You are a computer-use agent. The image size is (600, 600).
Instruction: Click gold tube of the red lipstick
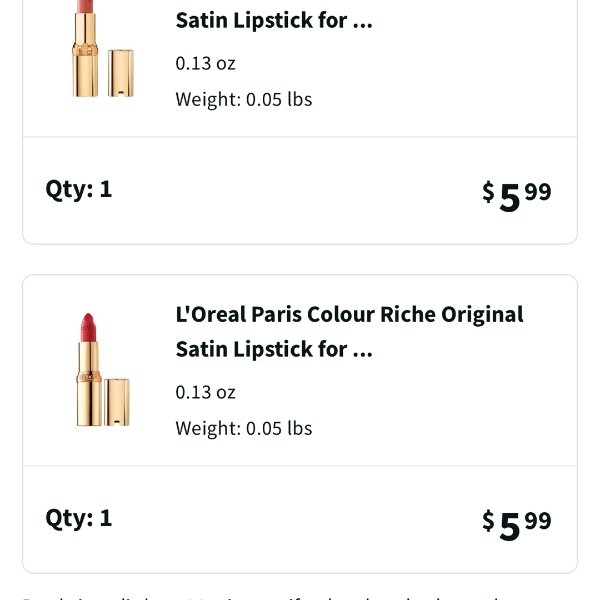pos(89,384)
